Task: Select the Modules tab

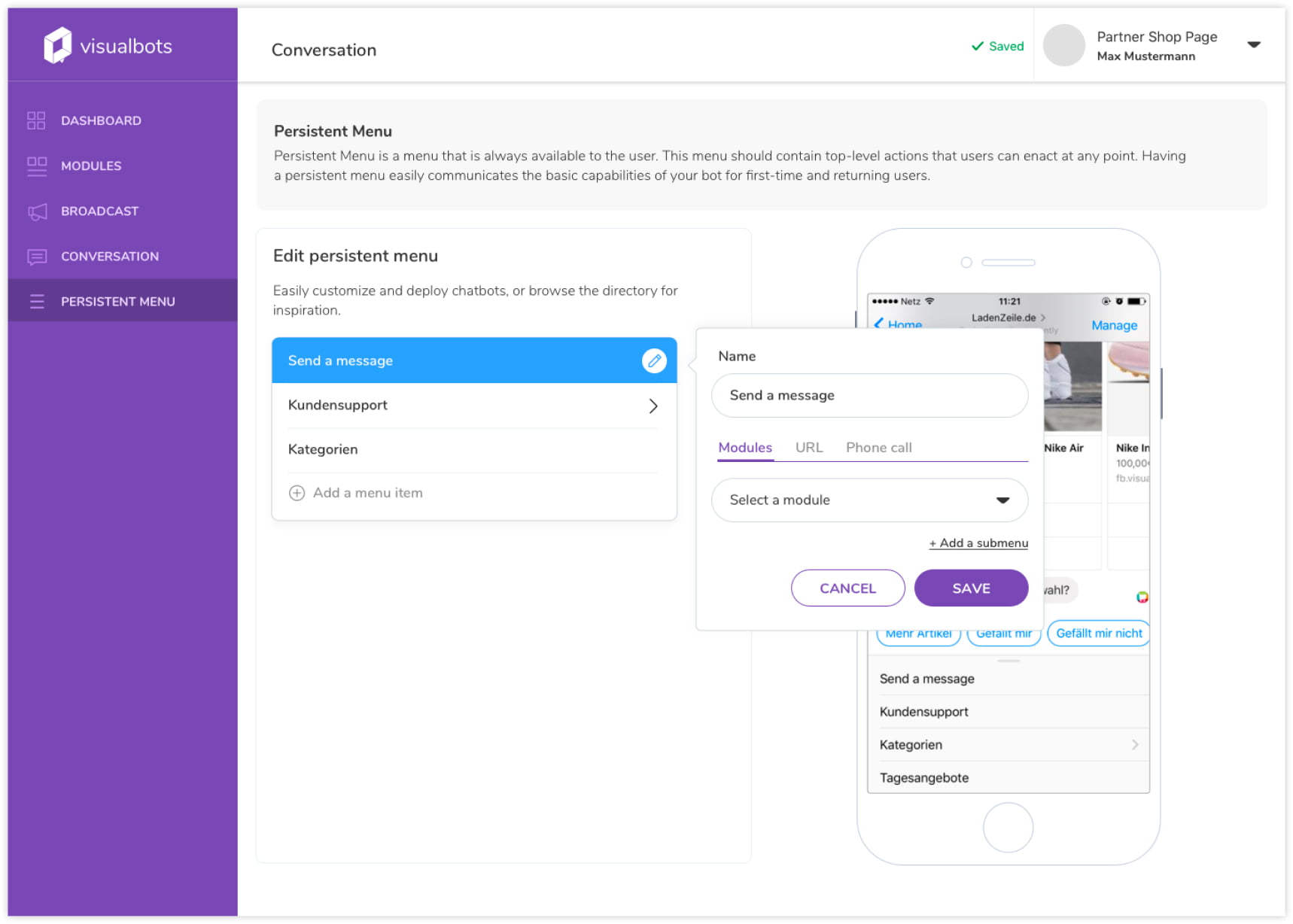Action: tap(744, 448)
